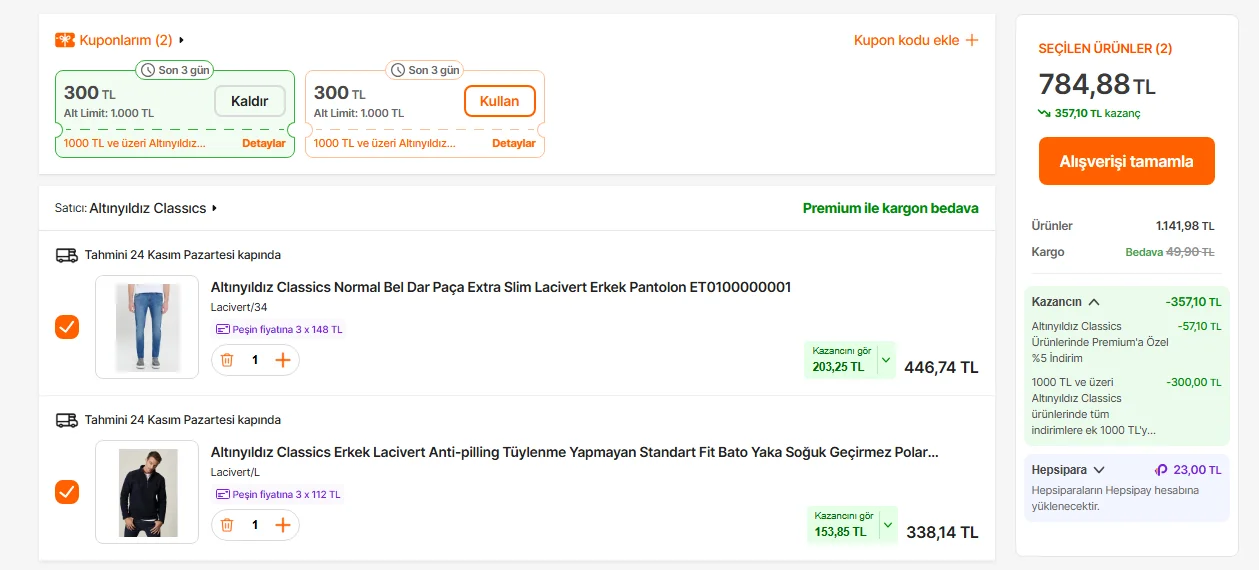
Task: Uncheck the Pantolon product checkbox
Action: [x=67, y=327]
